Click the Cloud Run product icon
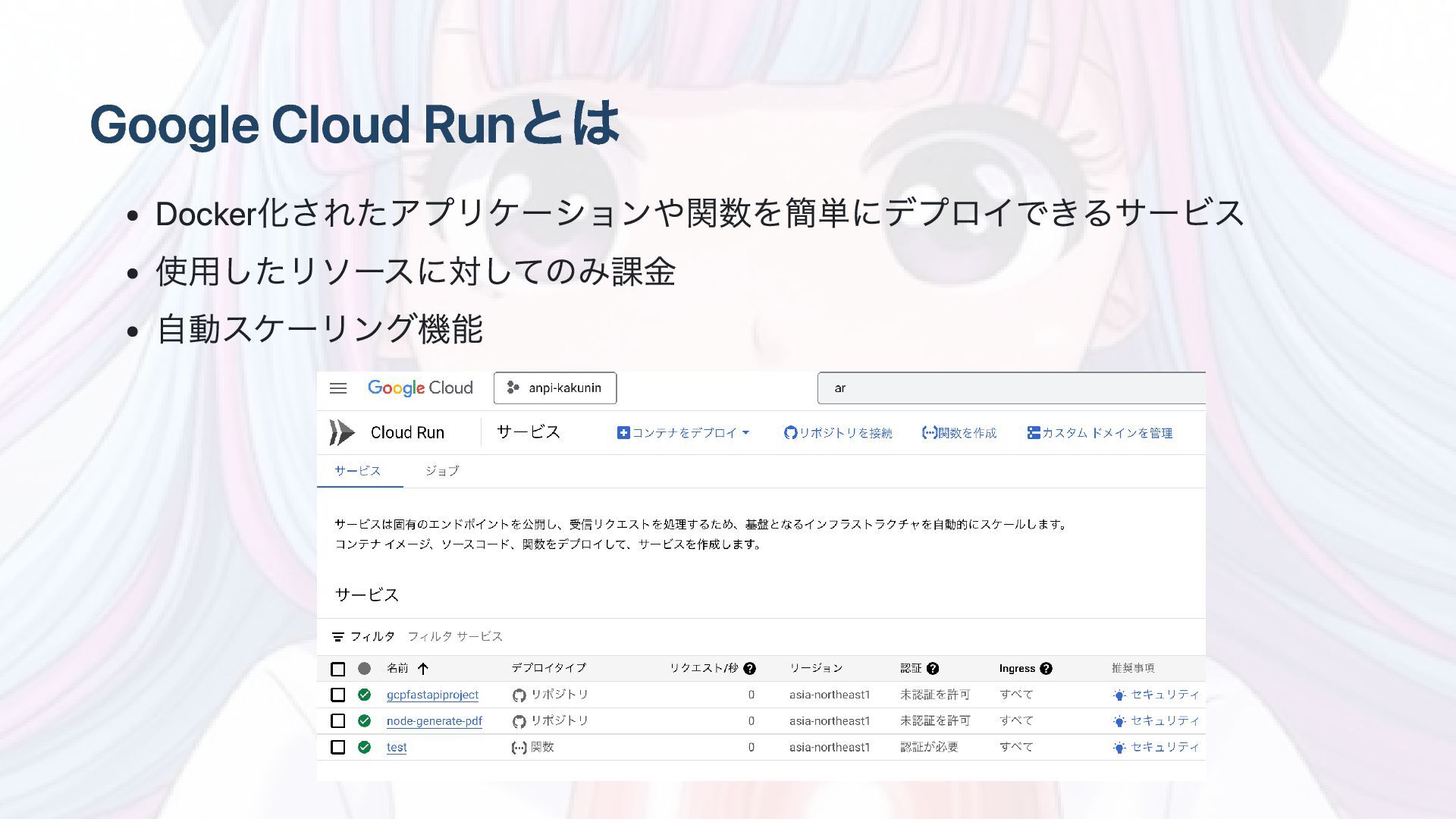1456x819 pixels. (342, 432)
